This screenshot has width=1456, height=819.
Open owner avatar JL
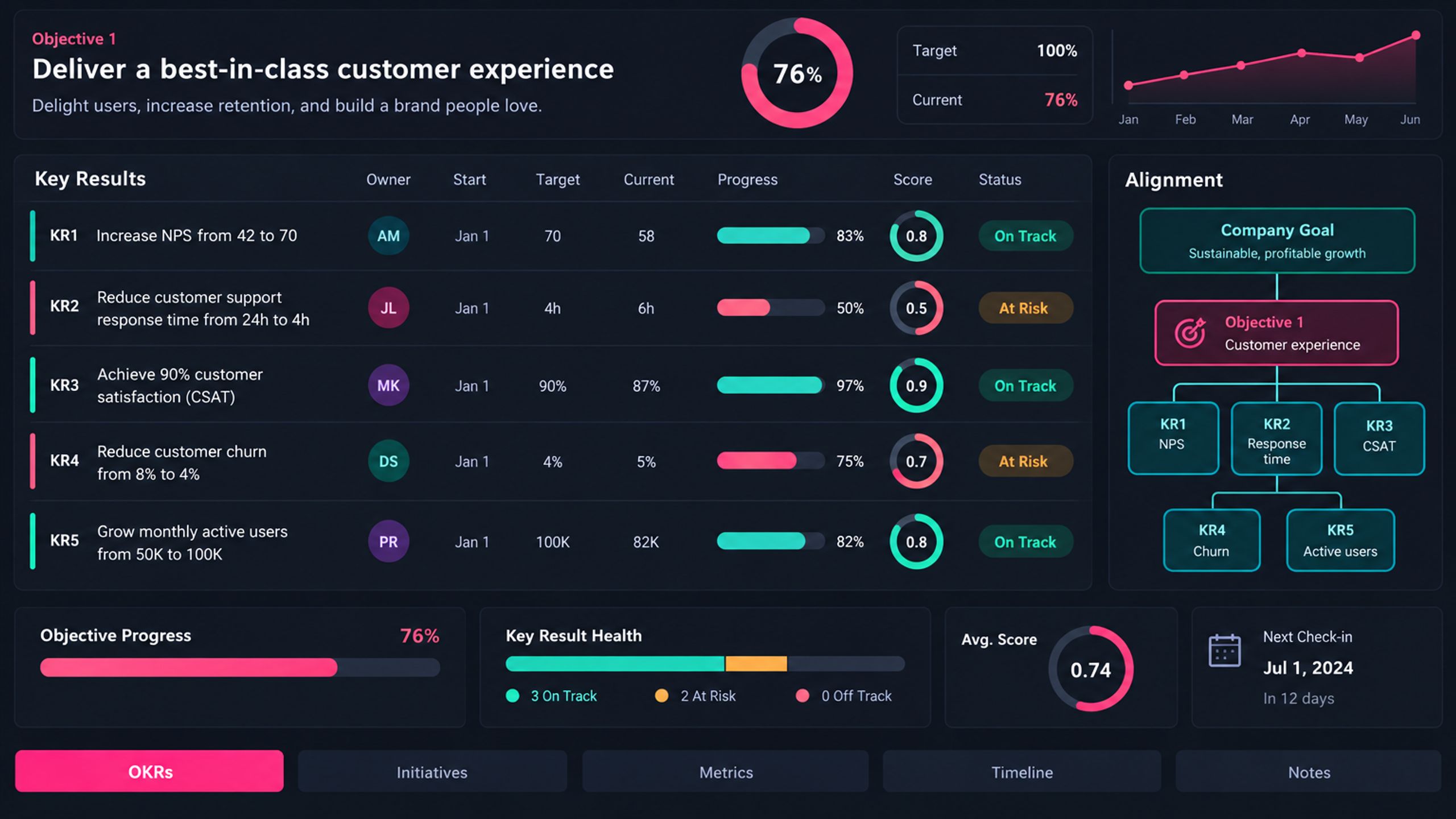click(388, 308)
